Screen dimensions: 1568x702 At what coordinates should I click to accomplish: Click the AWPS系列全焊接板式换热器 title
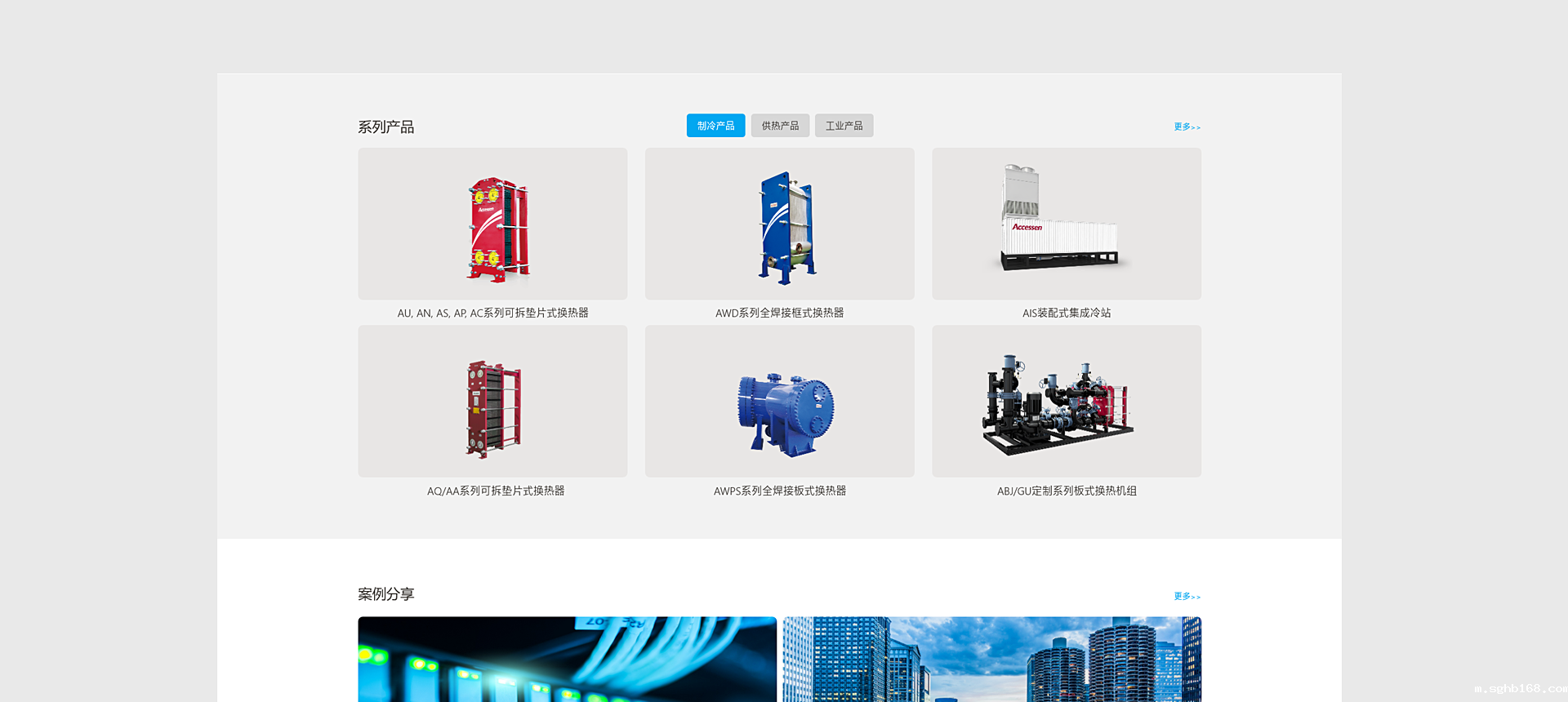(x=779, y=491)
